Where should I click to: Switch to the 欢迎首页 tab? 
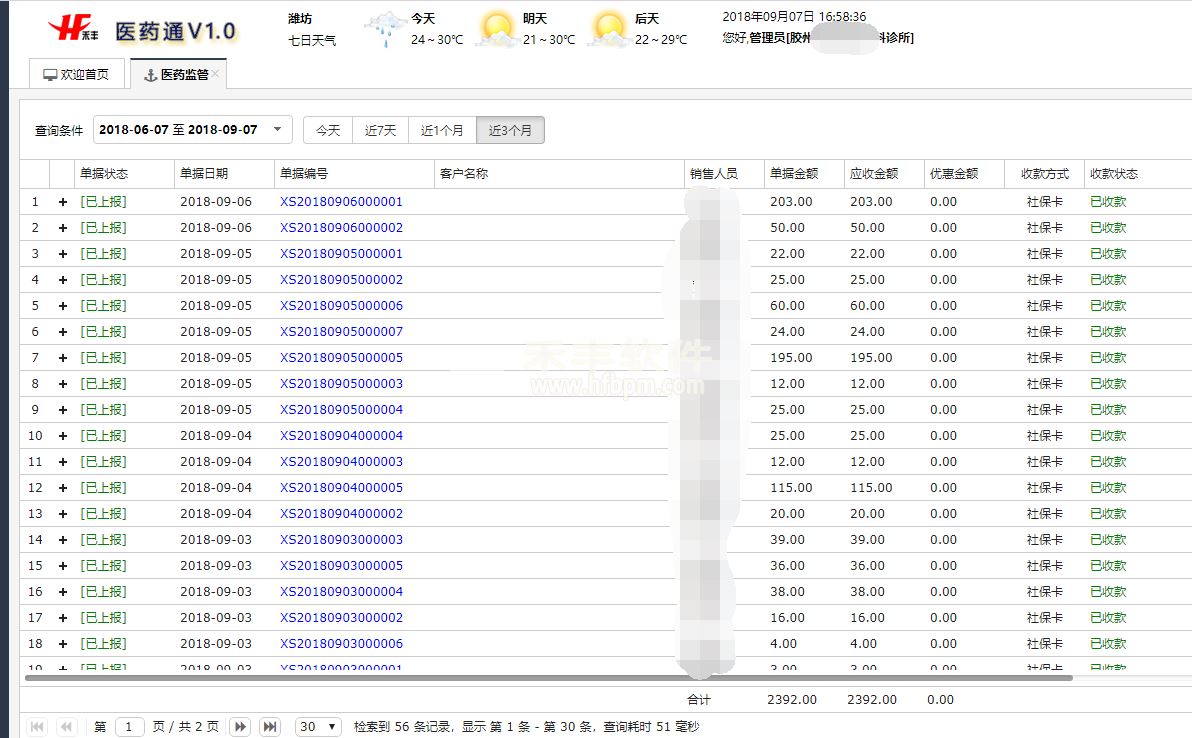[76, 75]
